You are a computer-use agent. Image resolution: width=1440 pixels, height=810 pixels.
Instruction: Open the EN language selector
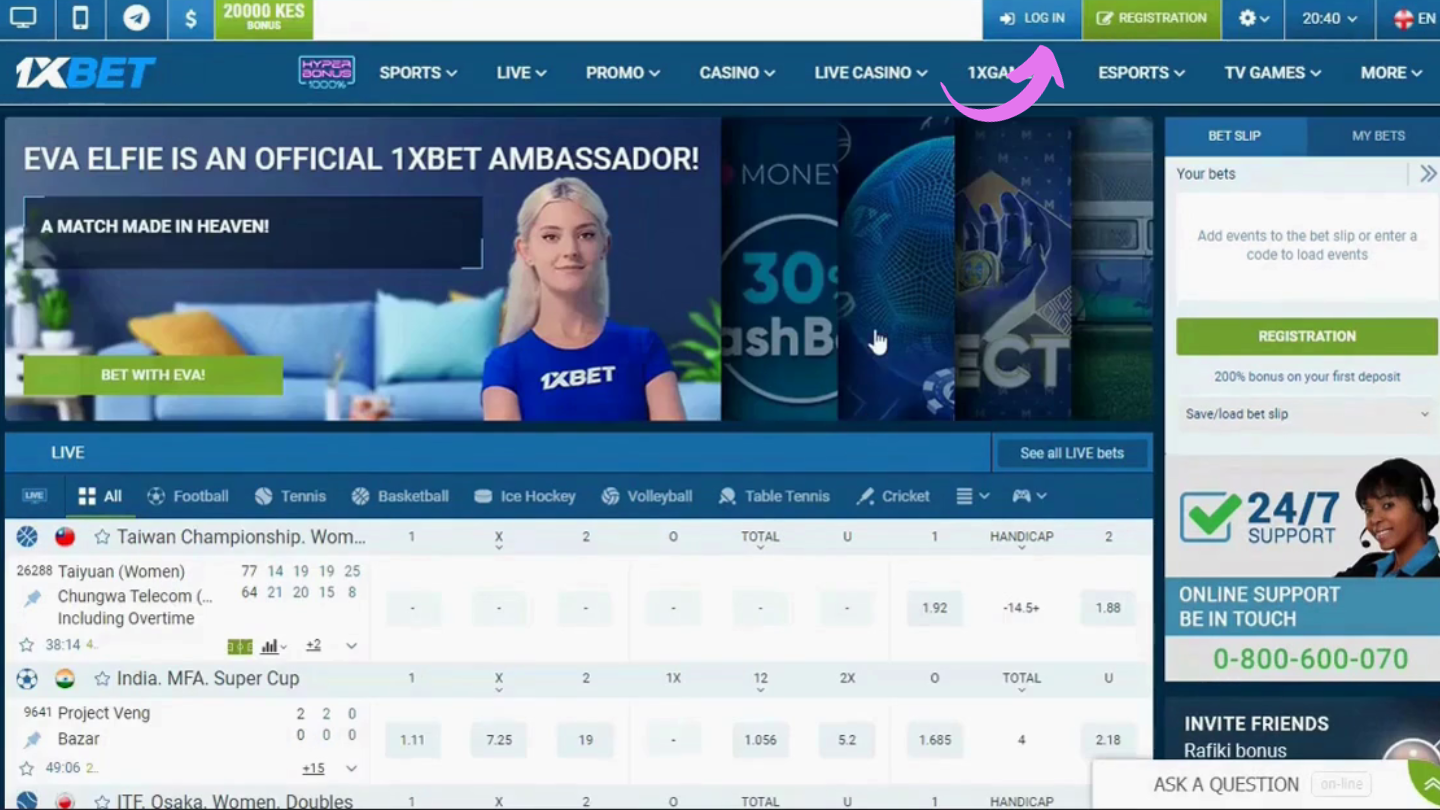1414,18
